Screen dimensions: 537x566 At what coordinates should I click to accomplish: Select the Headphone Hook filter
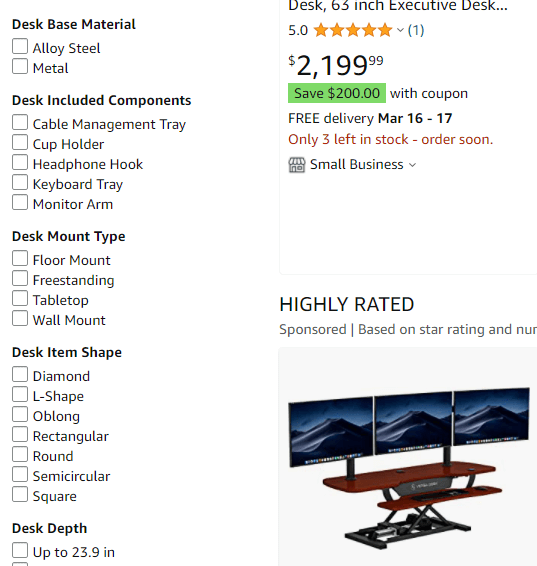20,162
